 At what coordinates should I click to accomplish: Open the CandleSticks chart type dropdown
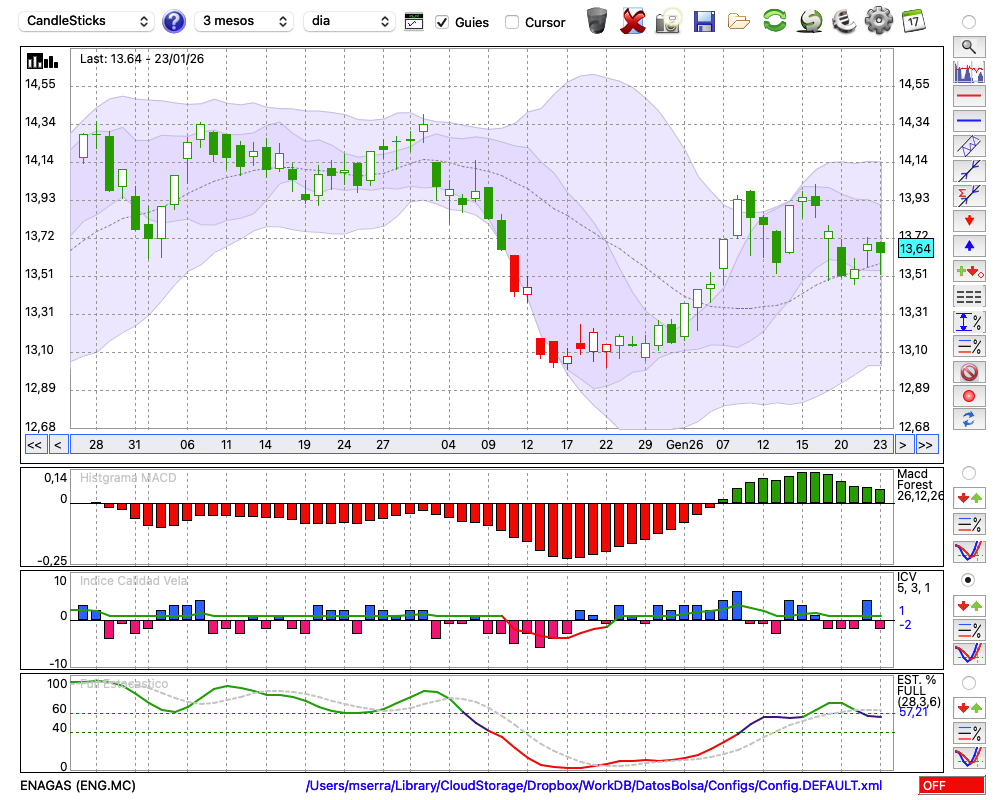tap(88, 21)
